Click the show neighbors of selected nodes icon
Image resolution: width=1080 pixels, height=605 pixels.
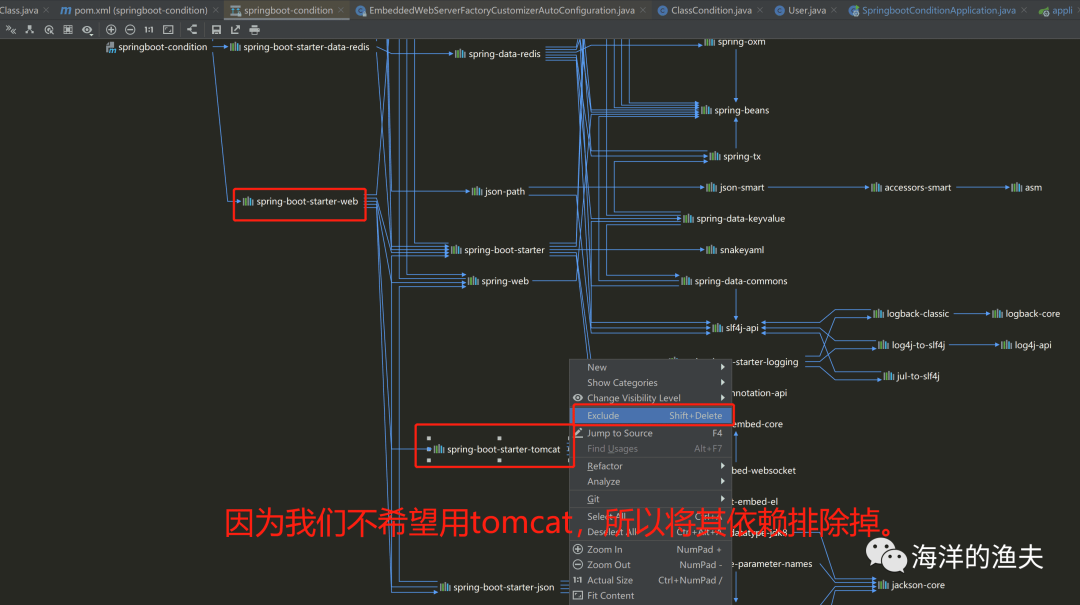(x=49, y=30)
